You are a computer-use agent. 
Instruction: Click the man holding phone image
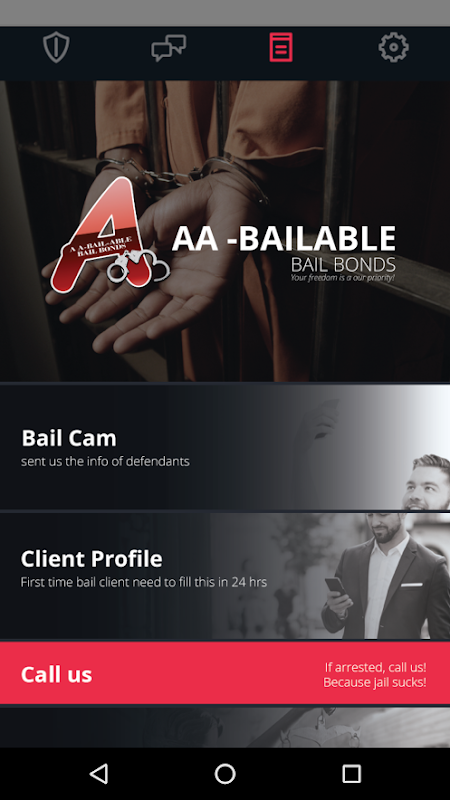point(386,577)
